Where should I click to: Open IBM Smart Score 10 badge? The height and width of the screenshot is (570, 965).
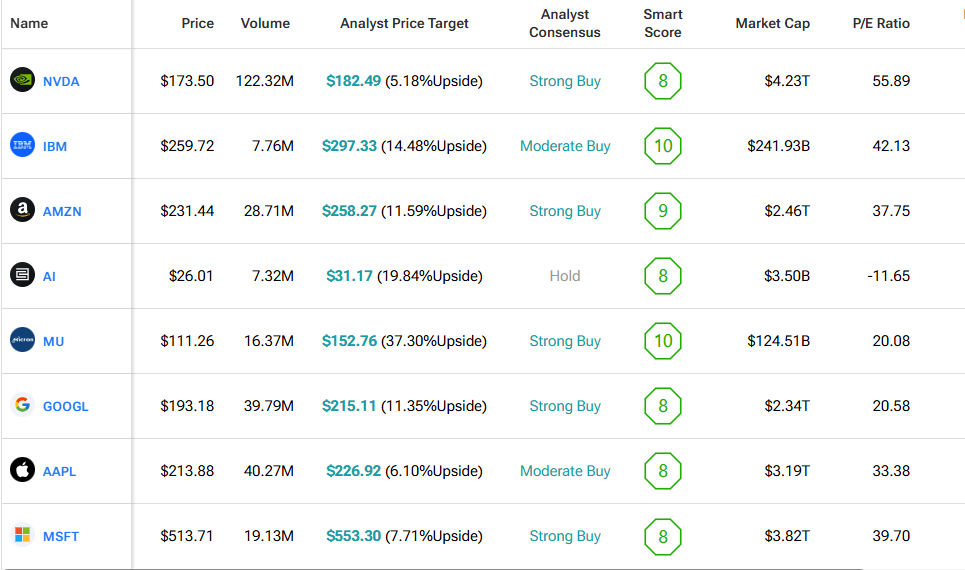pos(663,146)
